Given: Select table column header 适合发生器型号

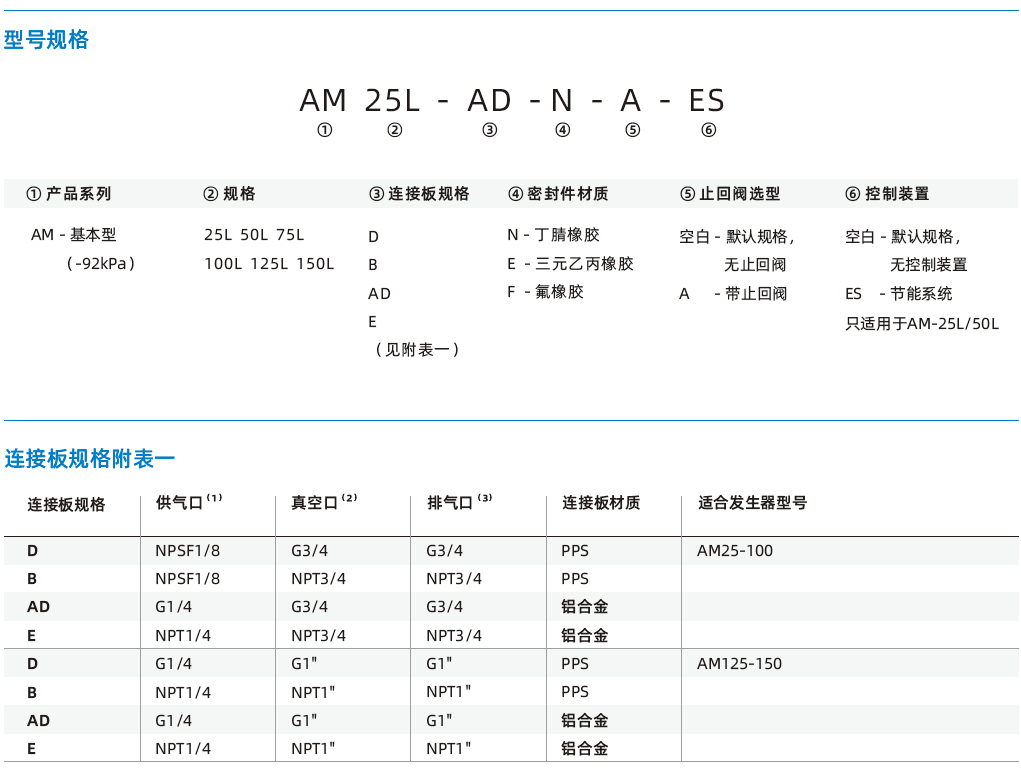Looking at the screenshot, I should coord(753,503).
